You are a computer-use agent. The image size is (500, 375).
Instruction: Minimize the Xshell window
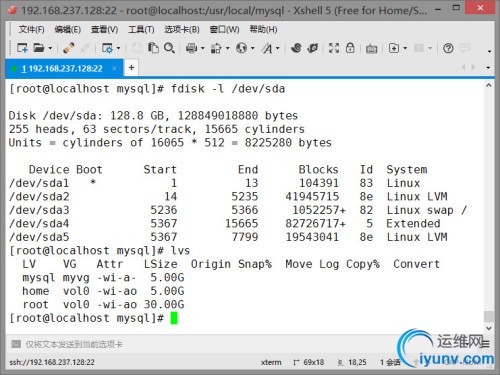(x=438, y=9)
